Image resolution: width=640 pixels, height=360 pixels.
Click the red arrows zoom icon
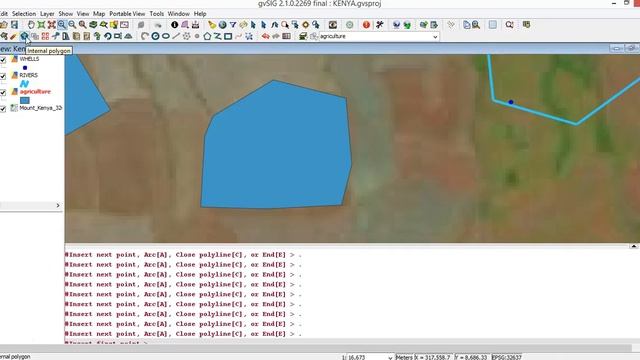click(51, 25)
